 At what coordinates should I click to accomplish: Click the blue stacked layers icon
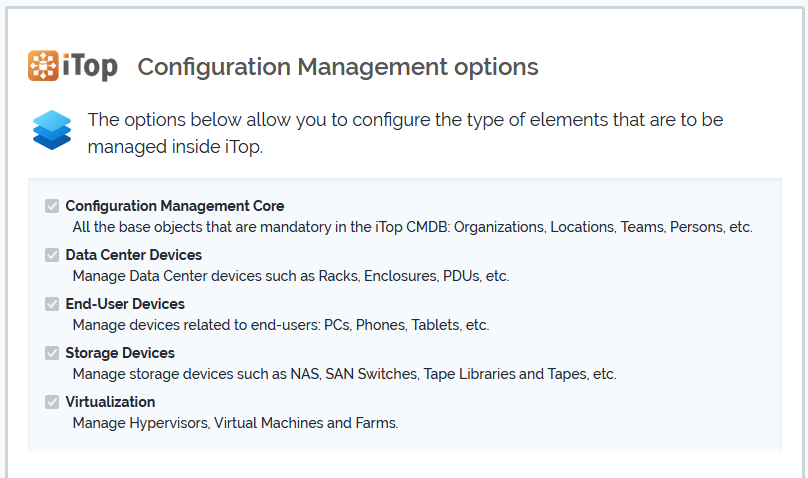[x=52, y=130]
